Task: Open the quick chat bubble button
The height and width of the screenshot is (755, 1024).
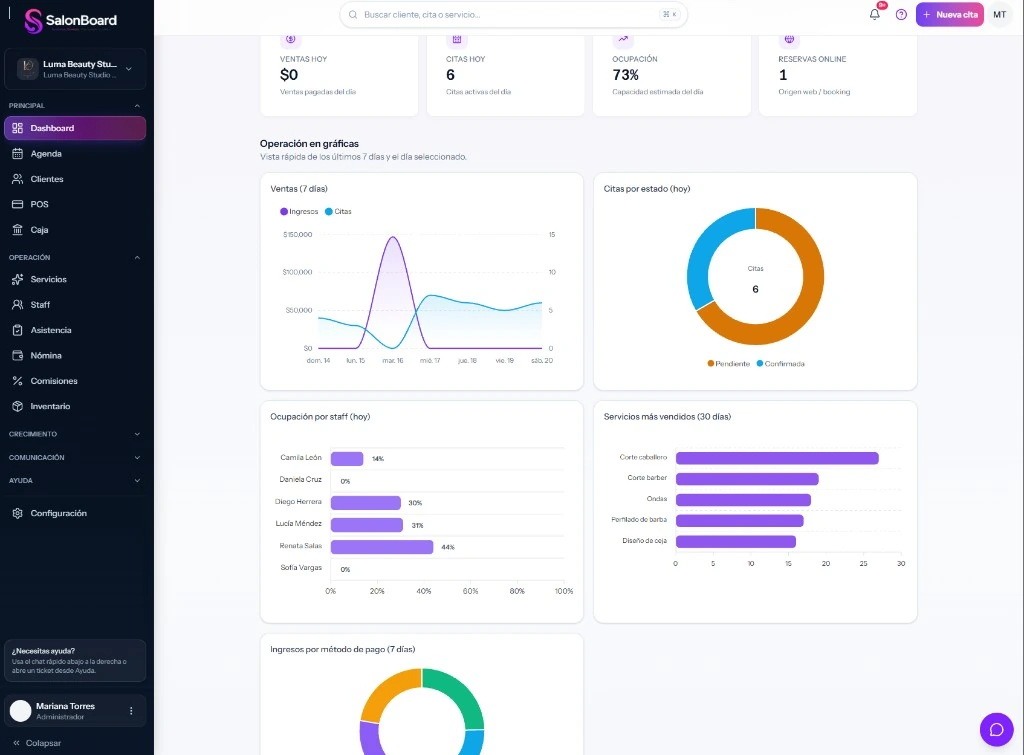Action: tap(997, 730)
